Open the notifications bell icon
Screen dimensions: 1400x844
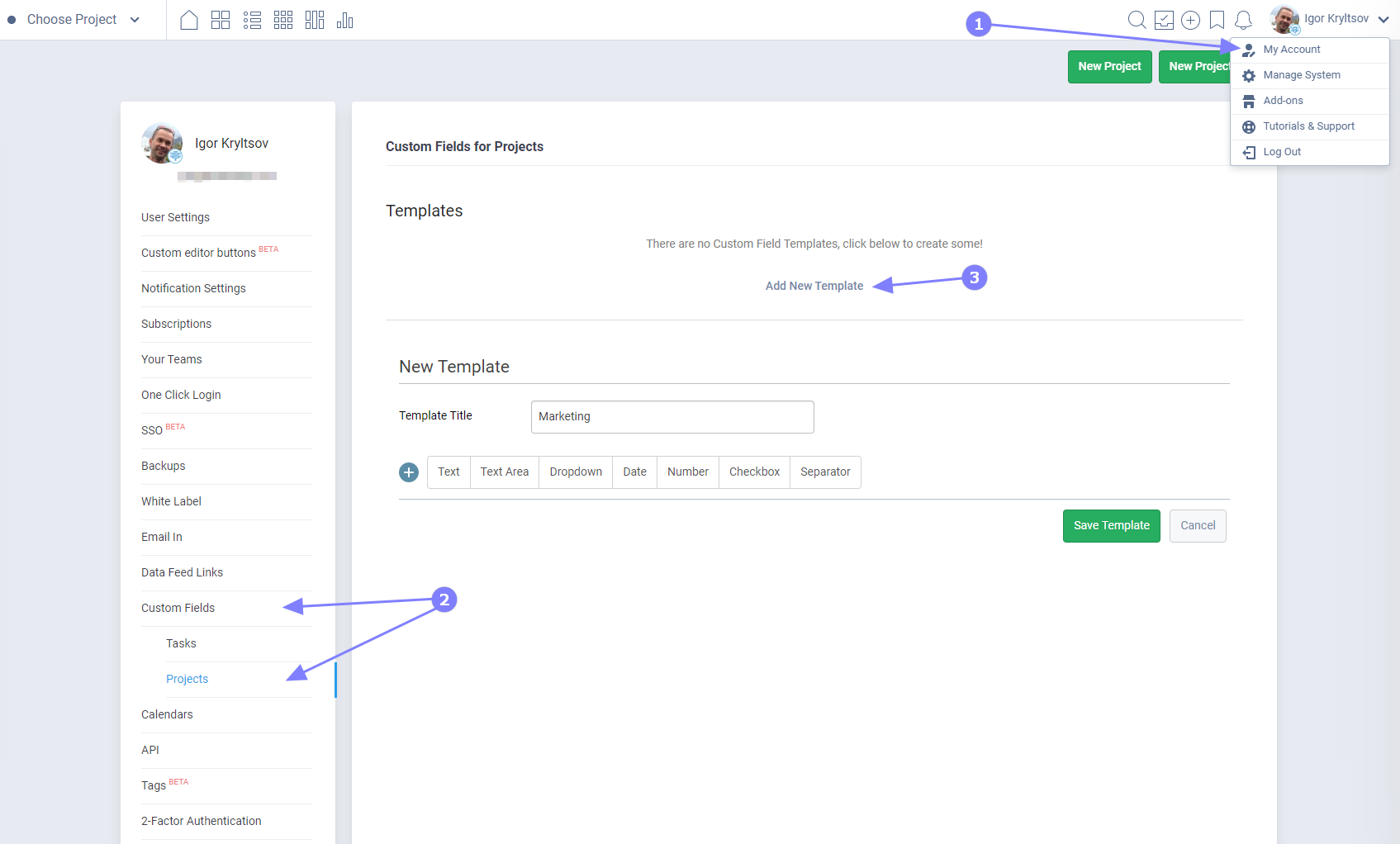click(x=1243, y=20)
